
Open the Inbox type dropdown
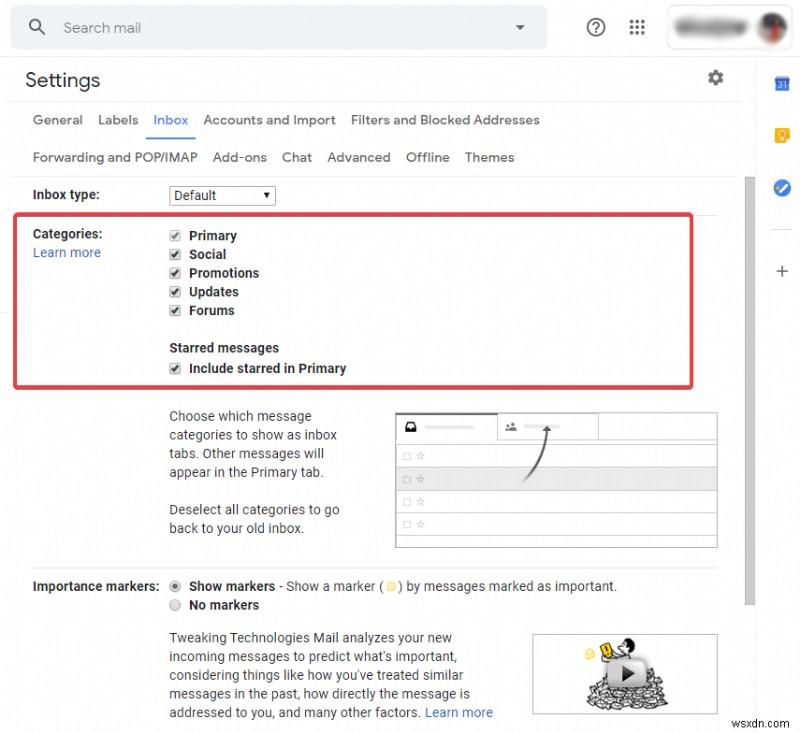coord(222,195)
